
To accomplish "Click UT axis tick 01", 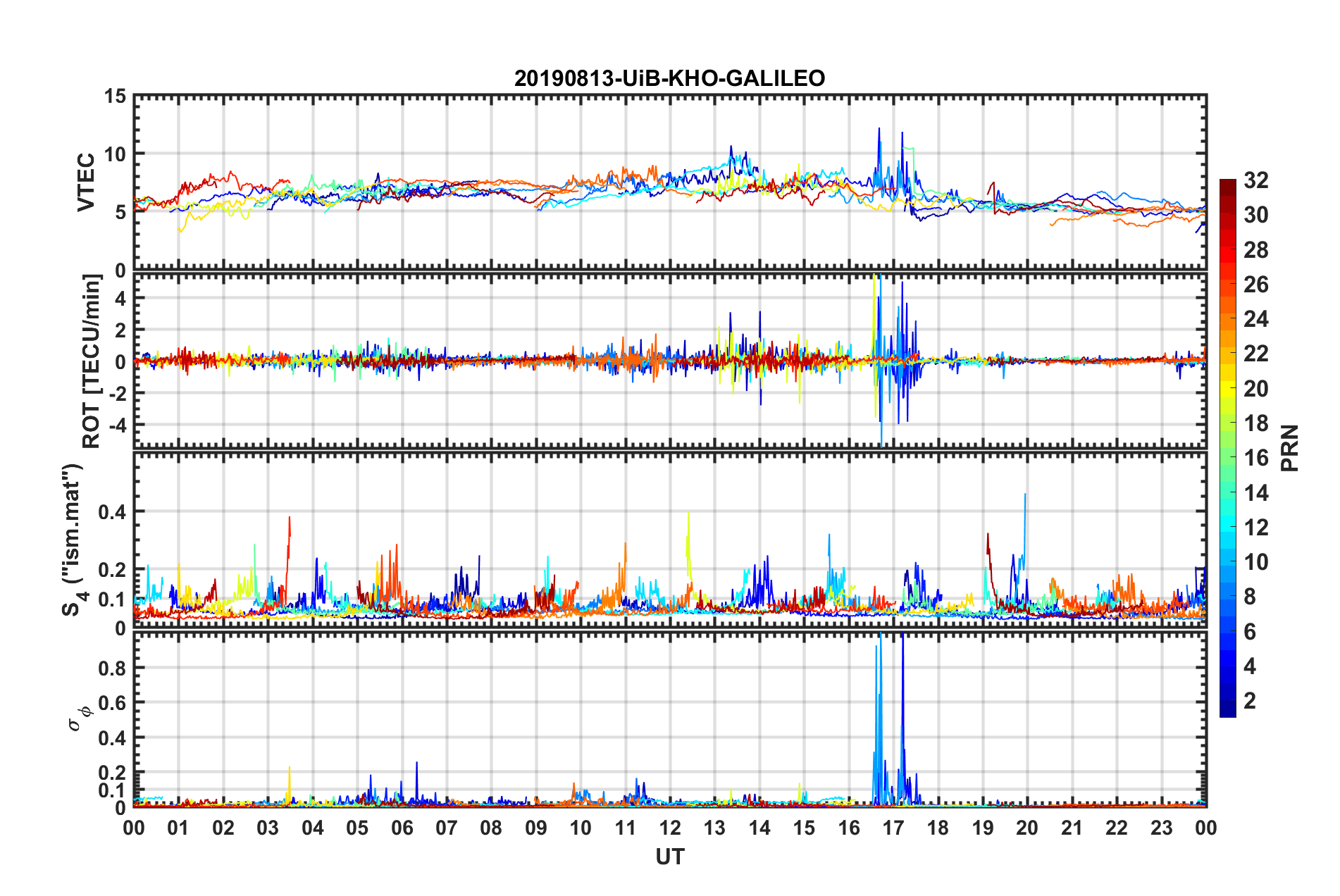I will pyautogui.click(x=178, y=828).
